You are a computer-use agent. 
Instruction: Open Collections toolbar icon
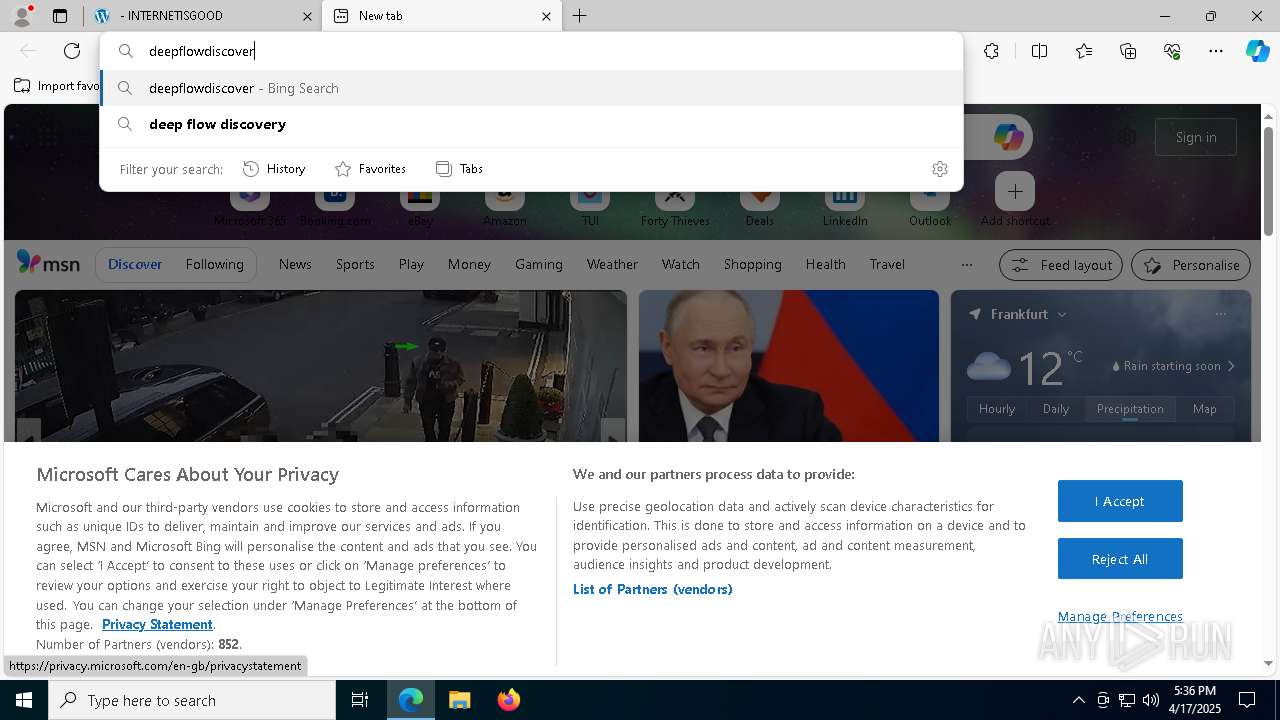coord(1128,51)
